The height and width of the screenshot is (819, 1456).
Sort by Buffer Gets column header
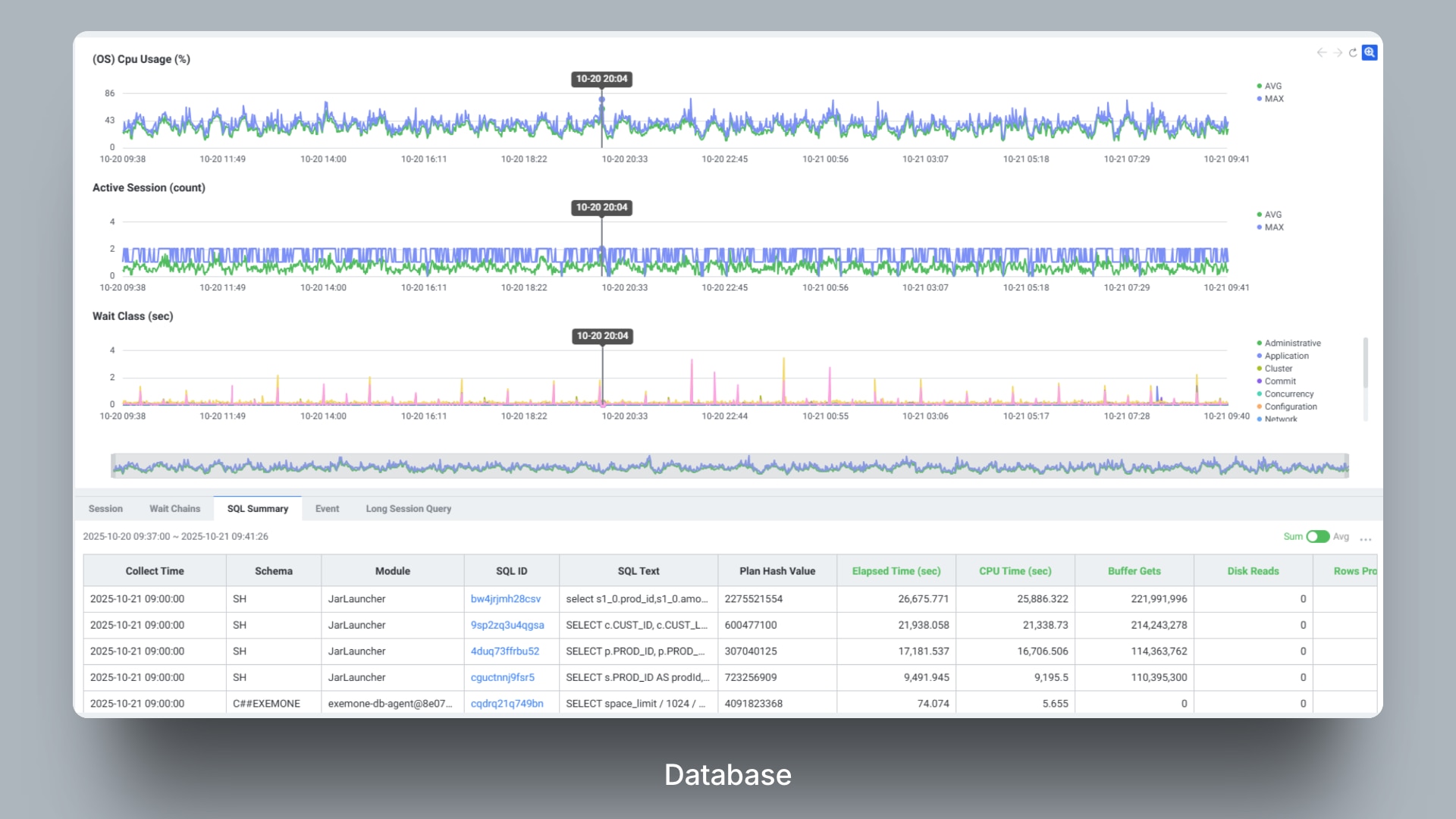(x=1134, y=571)
